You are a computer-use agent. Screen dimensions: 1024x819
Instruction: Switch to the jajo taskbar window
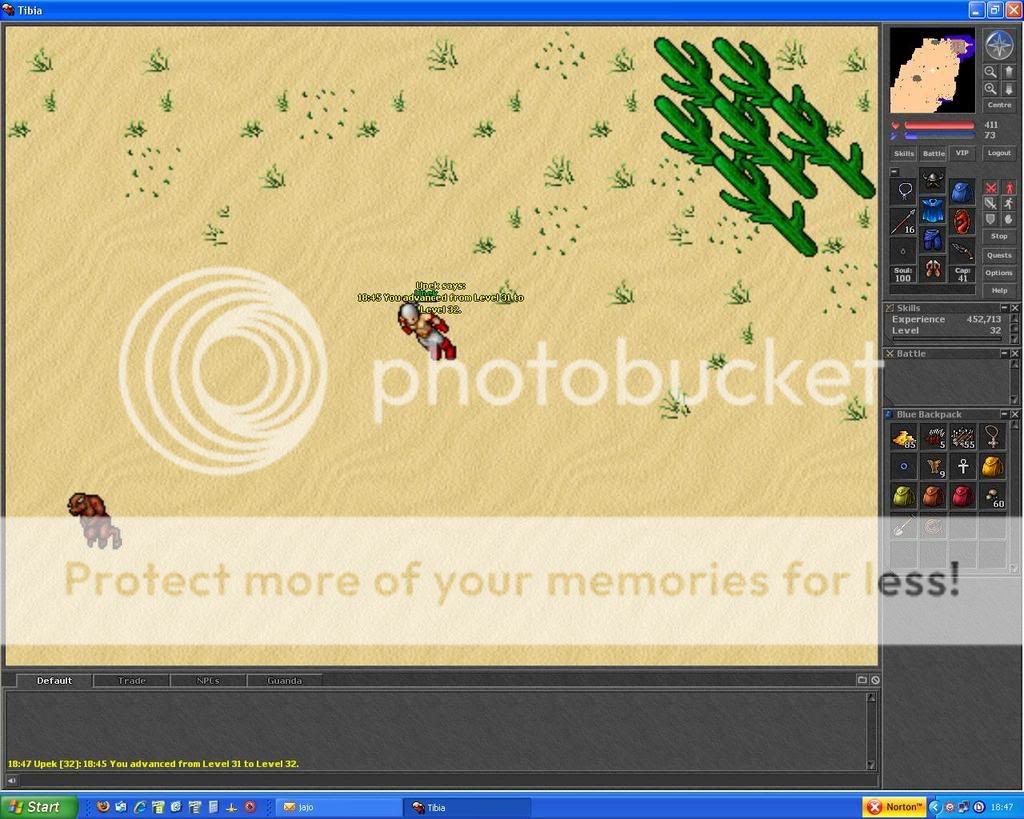point(338,807)
